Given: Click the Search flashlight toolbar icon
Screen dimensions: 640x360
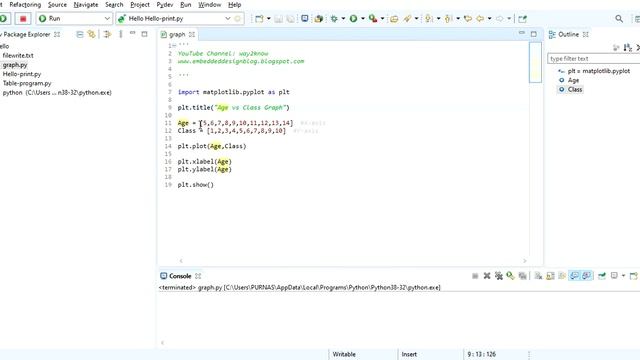Looking at the screenshot, I should click(407, 18).
